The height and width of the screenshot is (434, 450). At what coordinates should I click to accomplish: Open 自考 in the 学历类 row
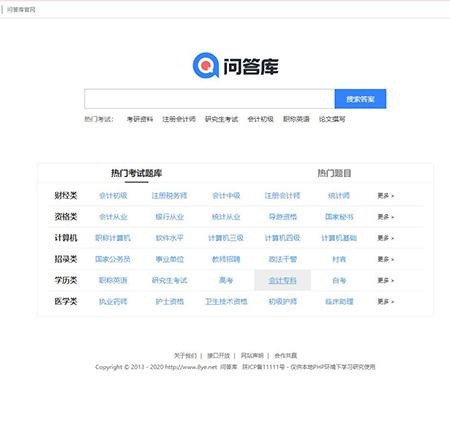(x=339, y=280)
